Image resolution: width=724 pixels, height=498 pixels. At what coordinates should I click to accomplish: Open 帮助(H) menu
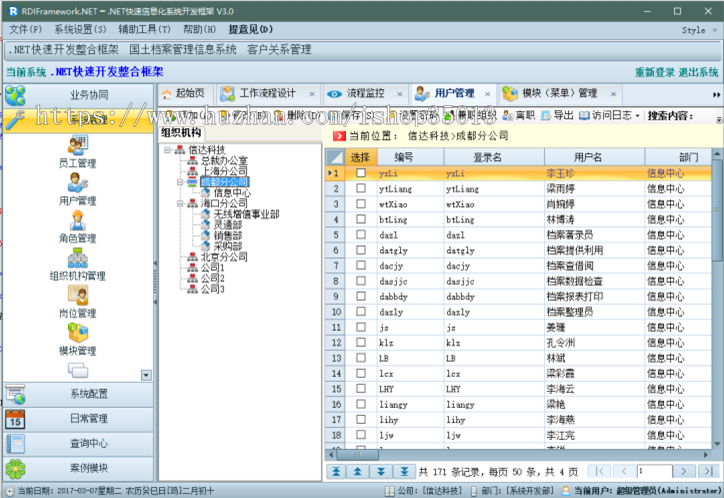(x=199, y=30)
